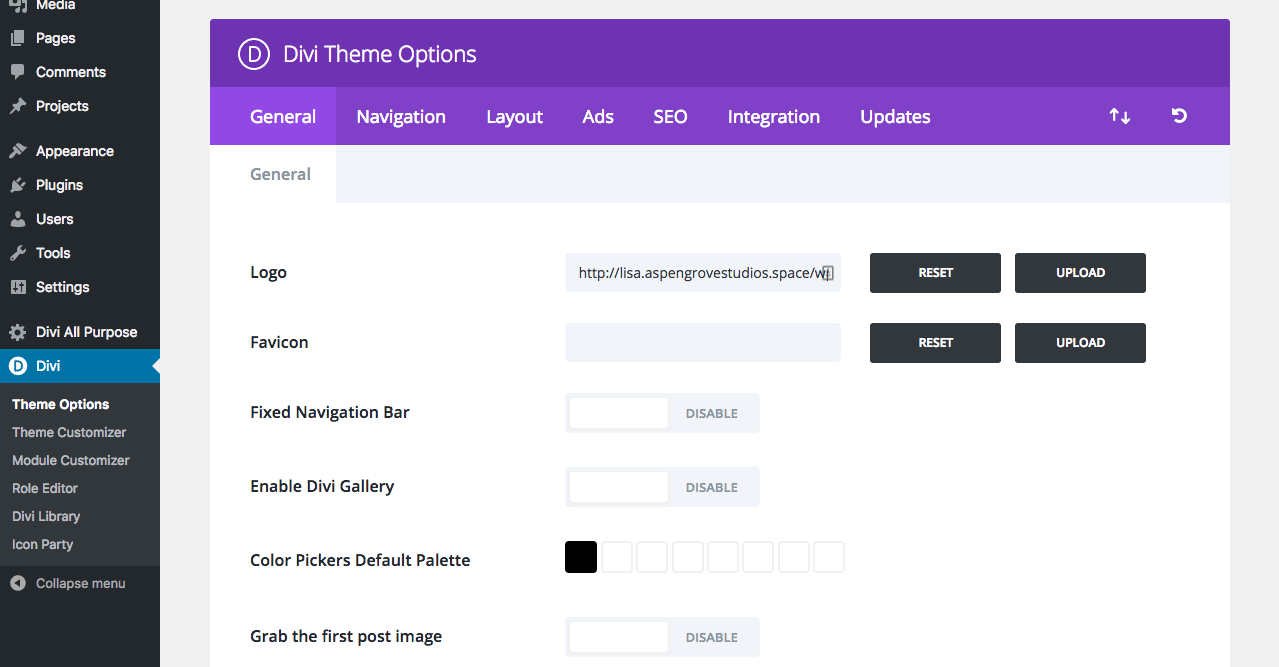
Task: Click the icon inside the Logo URL field
Action: point(827,273)
